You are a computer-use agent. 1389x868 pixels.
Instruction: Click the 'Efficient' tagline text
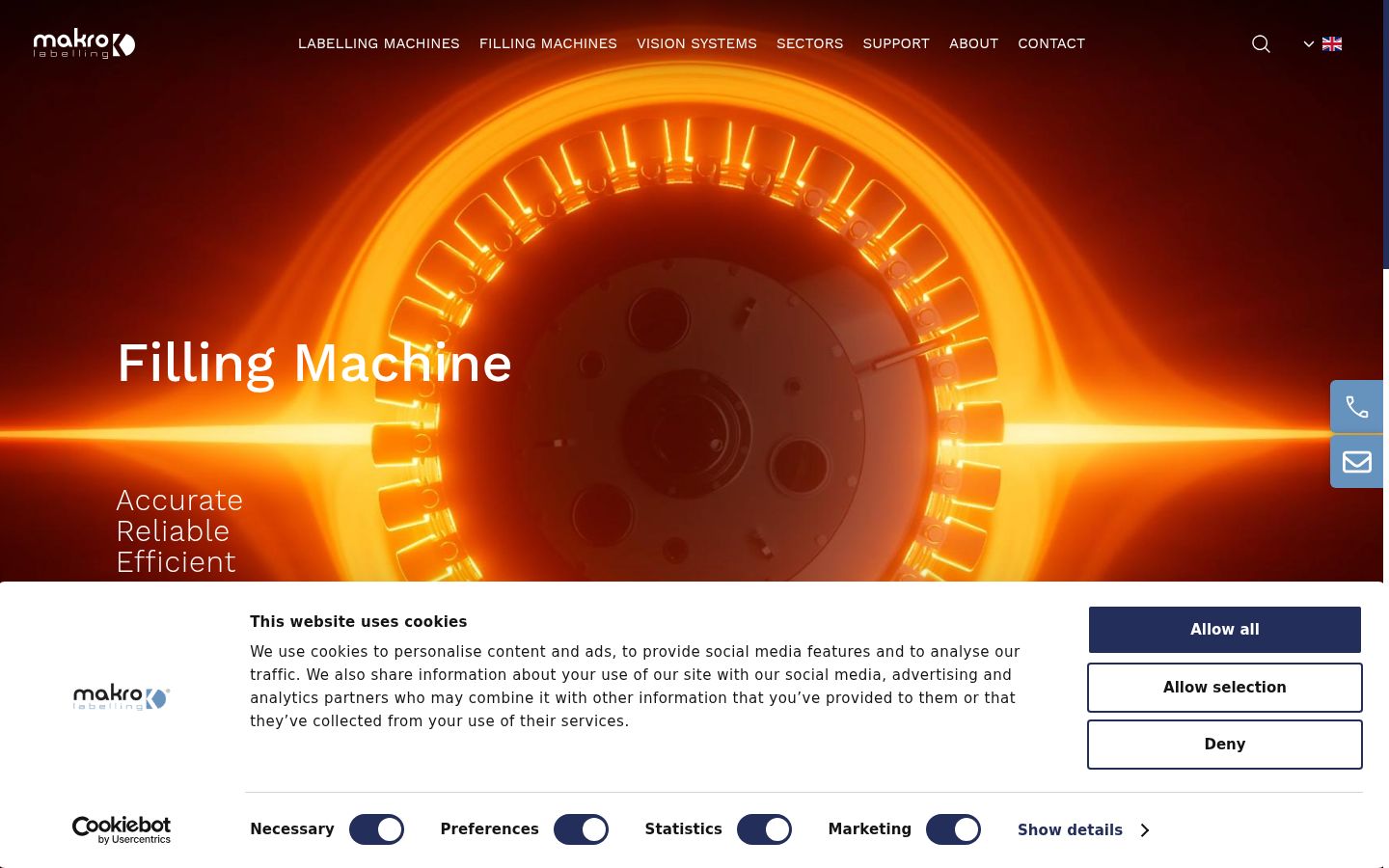(x=176, y=562)
